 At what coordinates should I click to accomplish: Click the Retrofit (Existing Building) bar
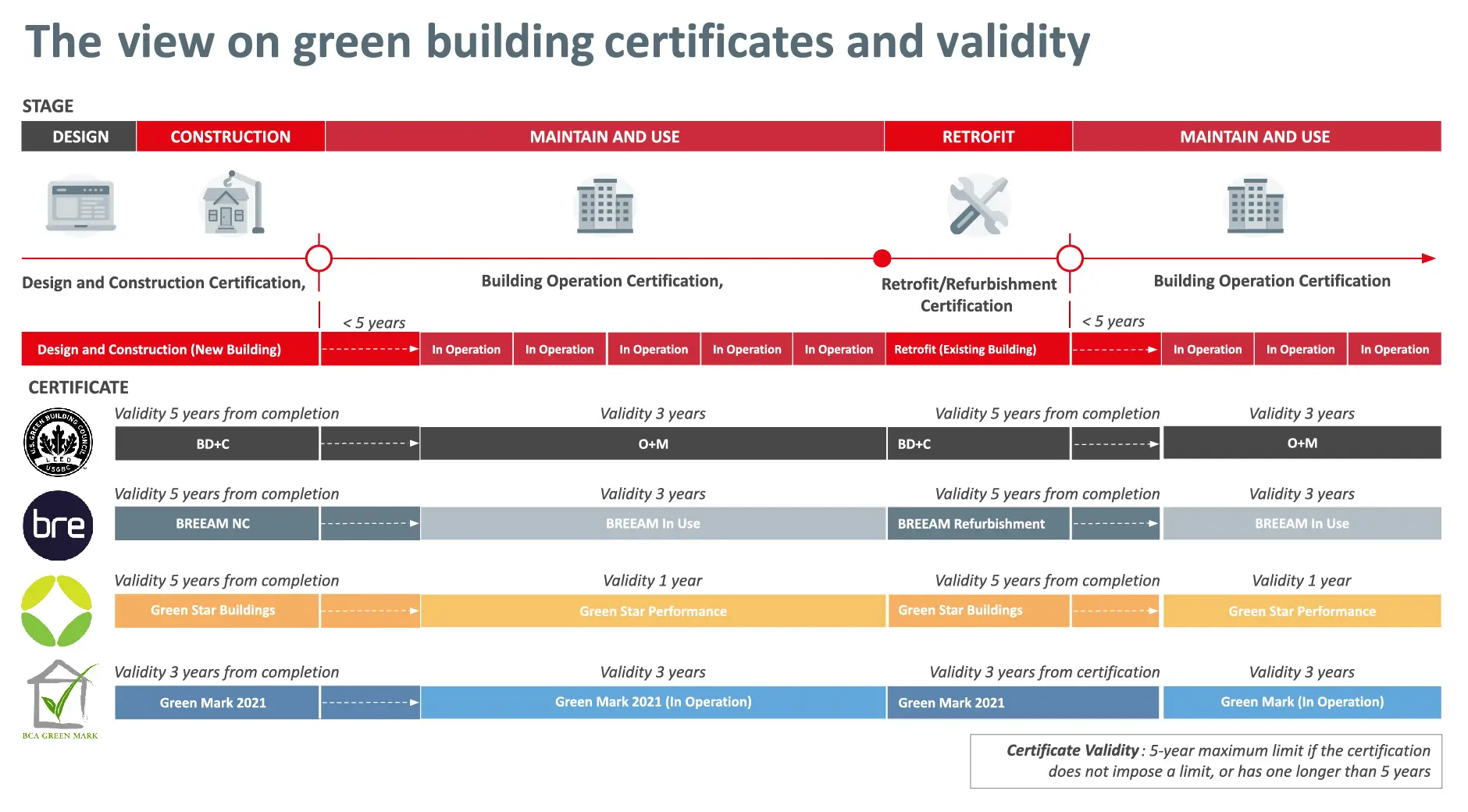(x=978, y=349)
